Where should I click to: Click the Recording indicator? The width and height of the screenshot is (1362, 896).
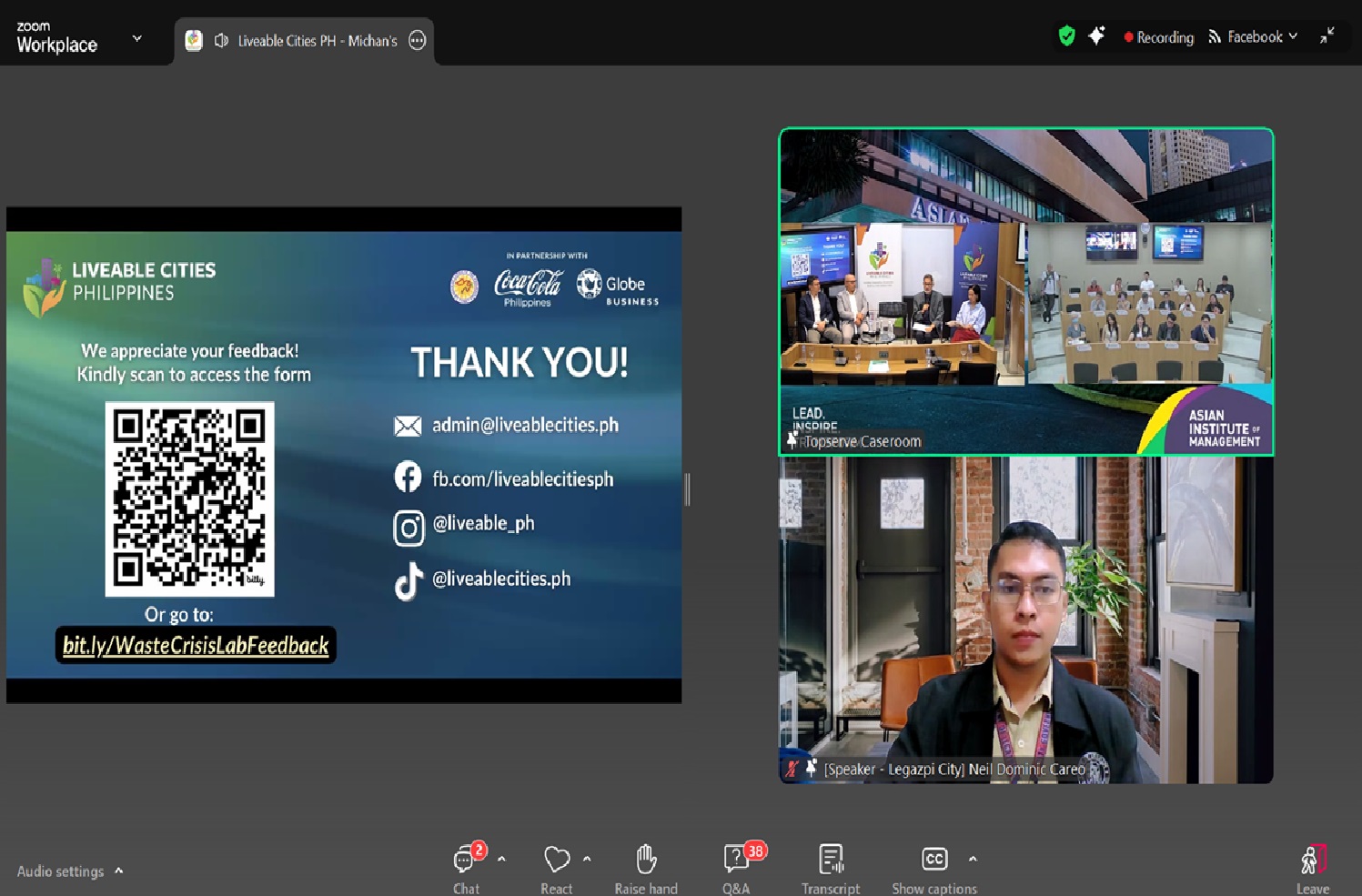pyautogui.click(x=1158, y=37)
